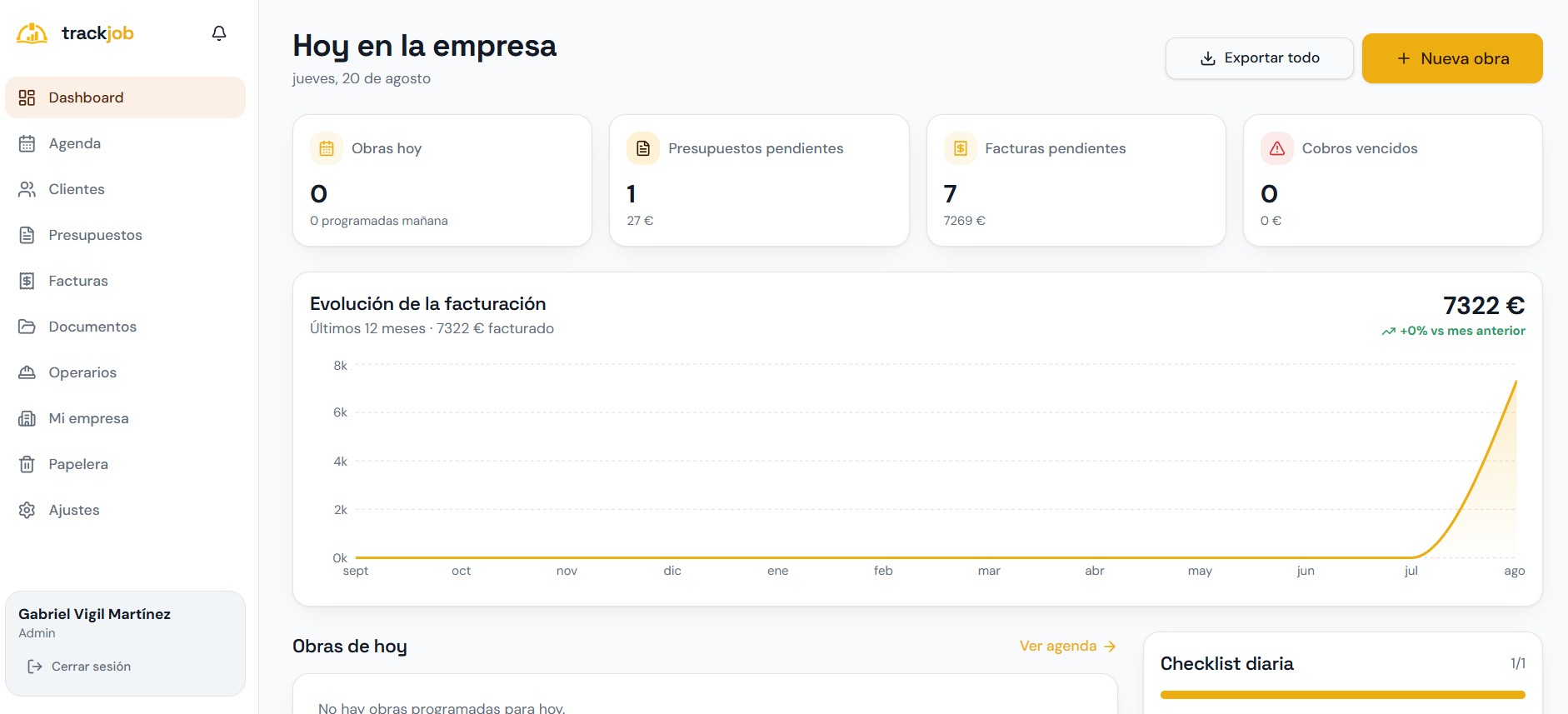1568x714 pixels.
Task: Create a Nueva obra
Action: 1452,58
